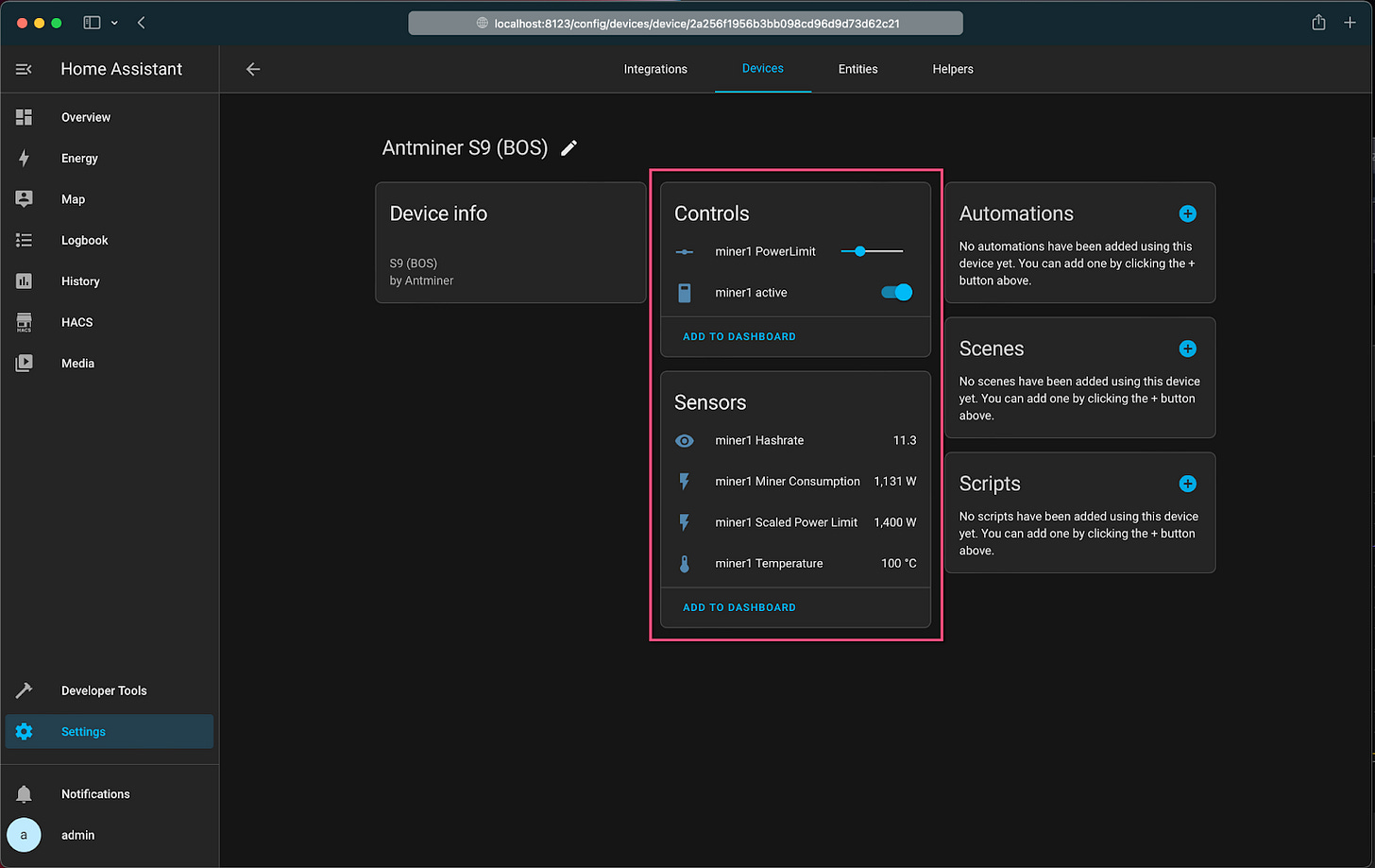Toggle the miner1 active switch
The image size is (1375, 868).
[x=897, y=293]
